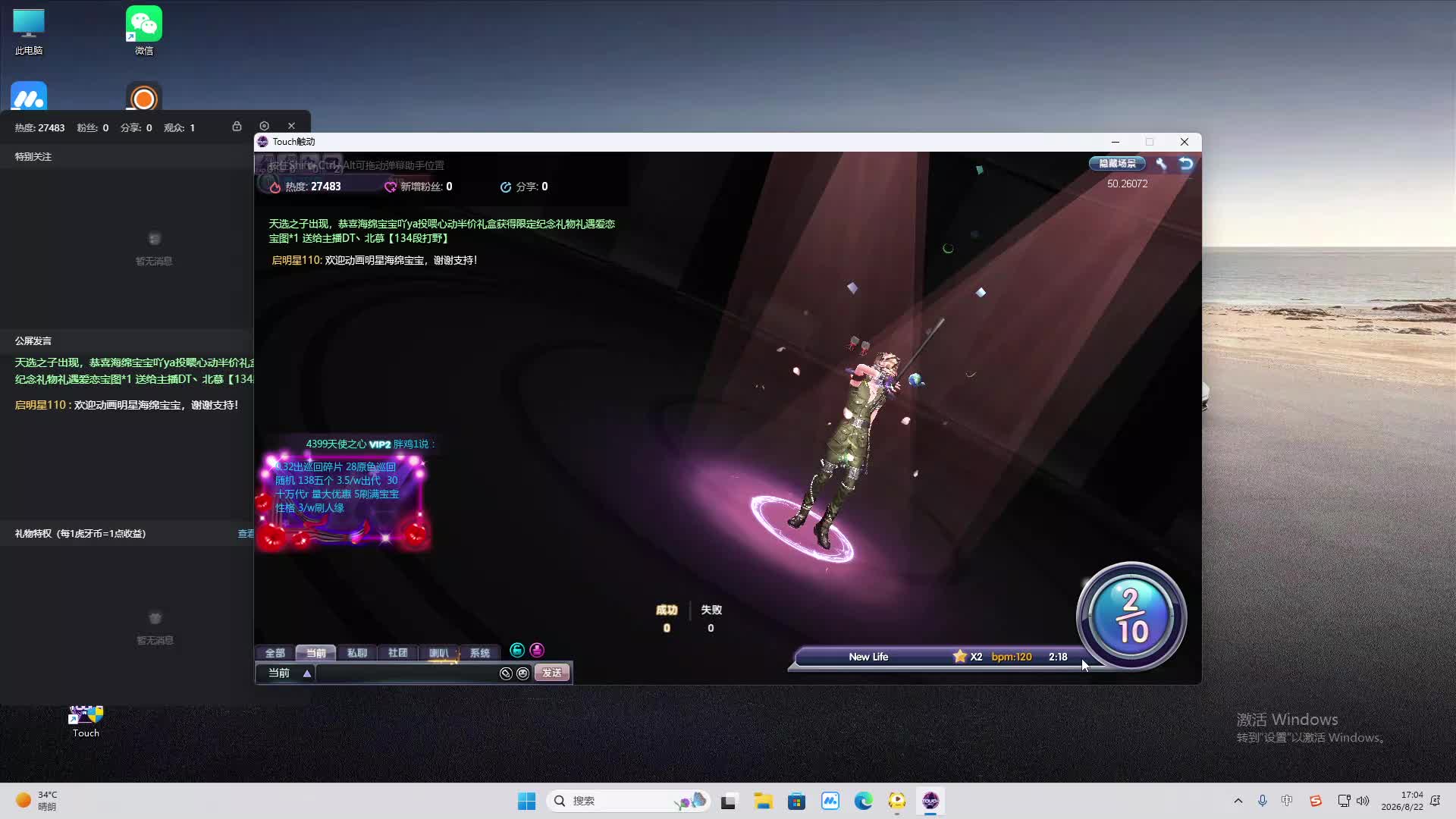Screen dimensions: 1456x819
Task: Click the lock icon in streaming panel
Action: pyautogui.click(x=237, y=126)
